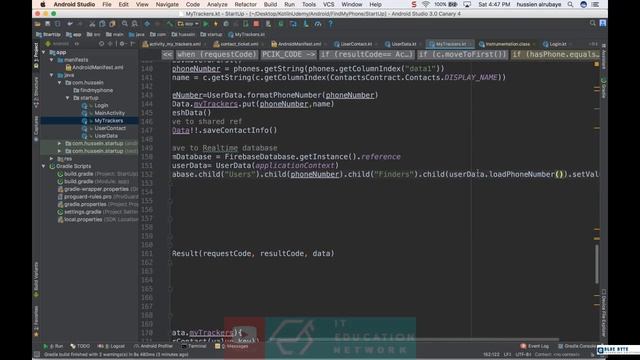Viewport: 640px width, 360px height.
Task: Click the editor vertical scrollbar thumb
Action: click(597, 264)
